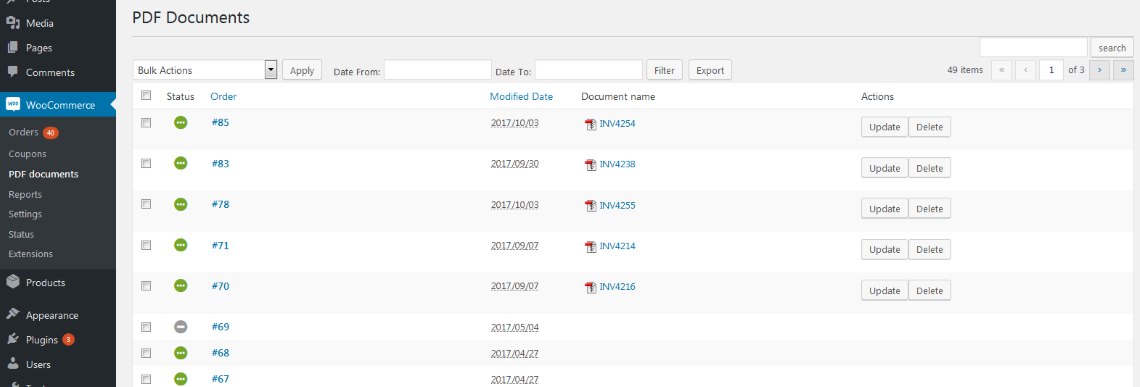Update the document for order #85
This screenshot has height=387, width=1140.
(885, 127)
